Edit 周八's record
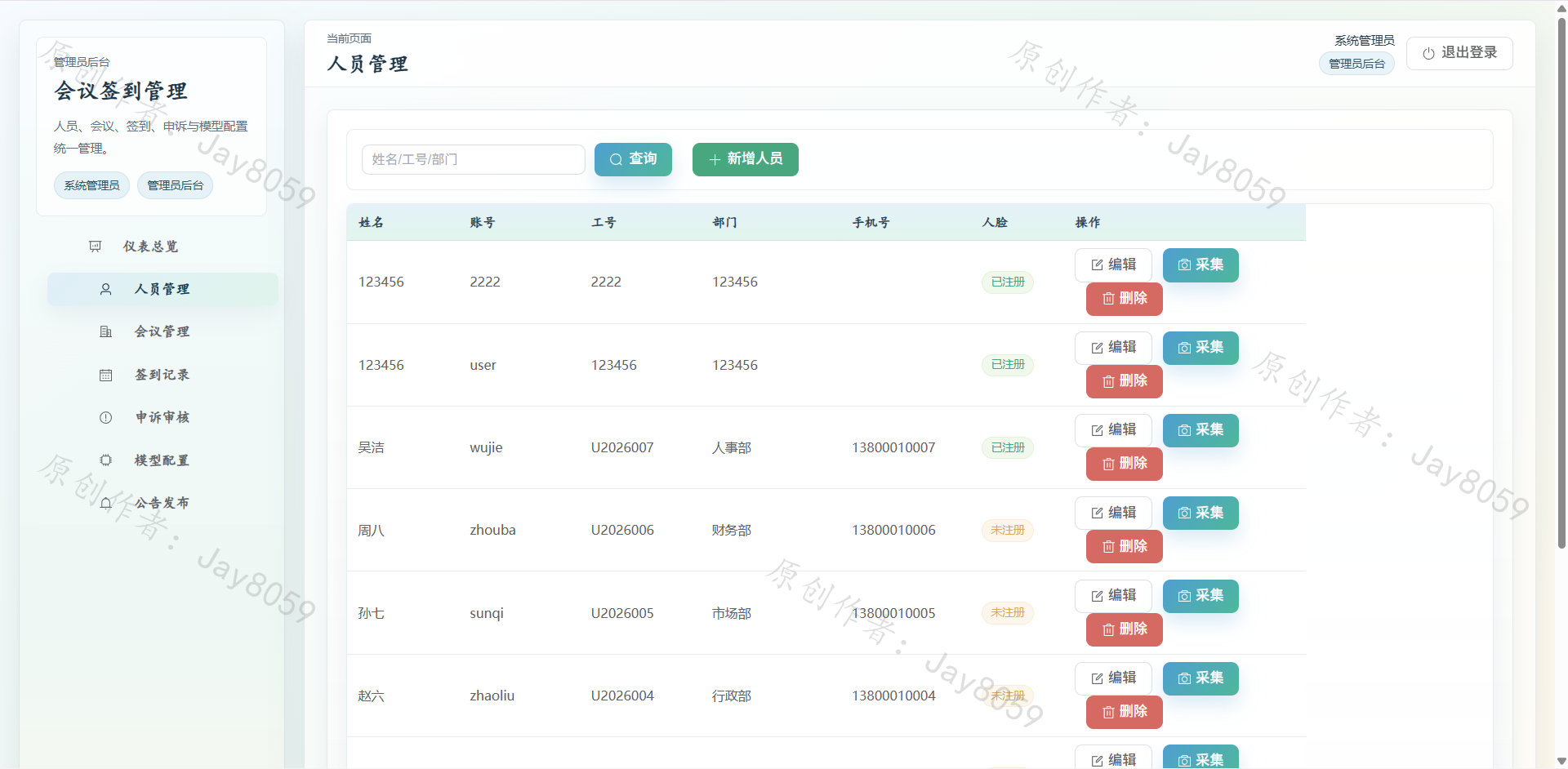This screenshot has height=769, width=1568. 1113,513
